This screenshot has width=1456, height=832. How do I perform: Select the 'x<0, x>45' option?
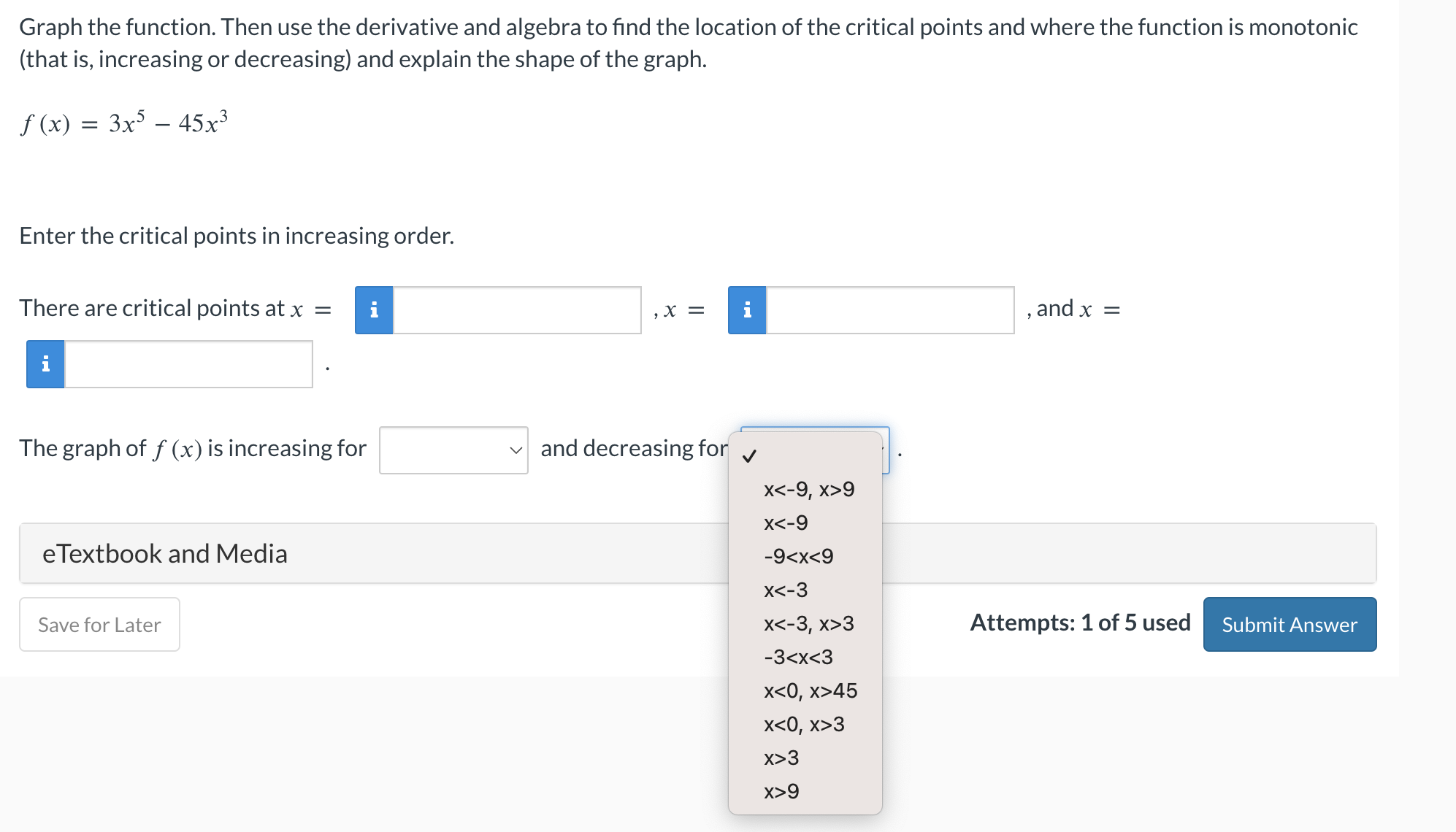point(811,690)
